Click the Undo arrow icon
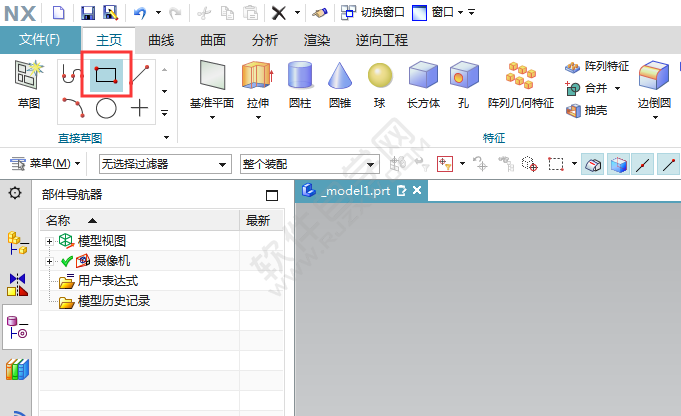The image size is (681, 416). click(x=140, y=13)
